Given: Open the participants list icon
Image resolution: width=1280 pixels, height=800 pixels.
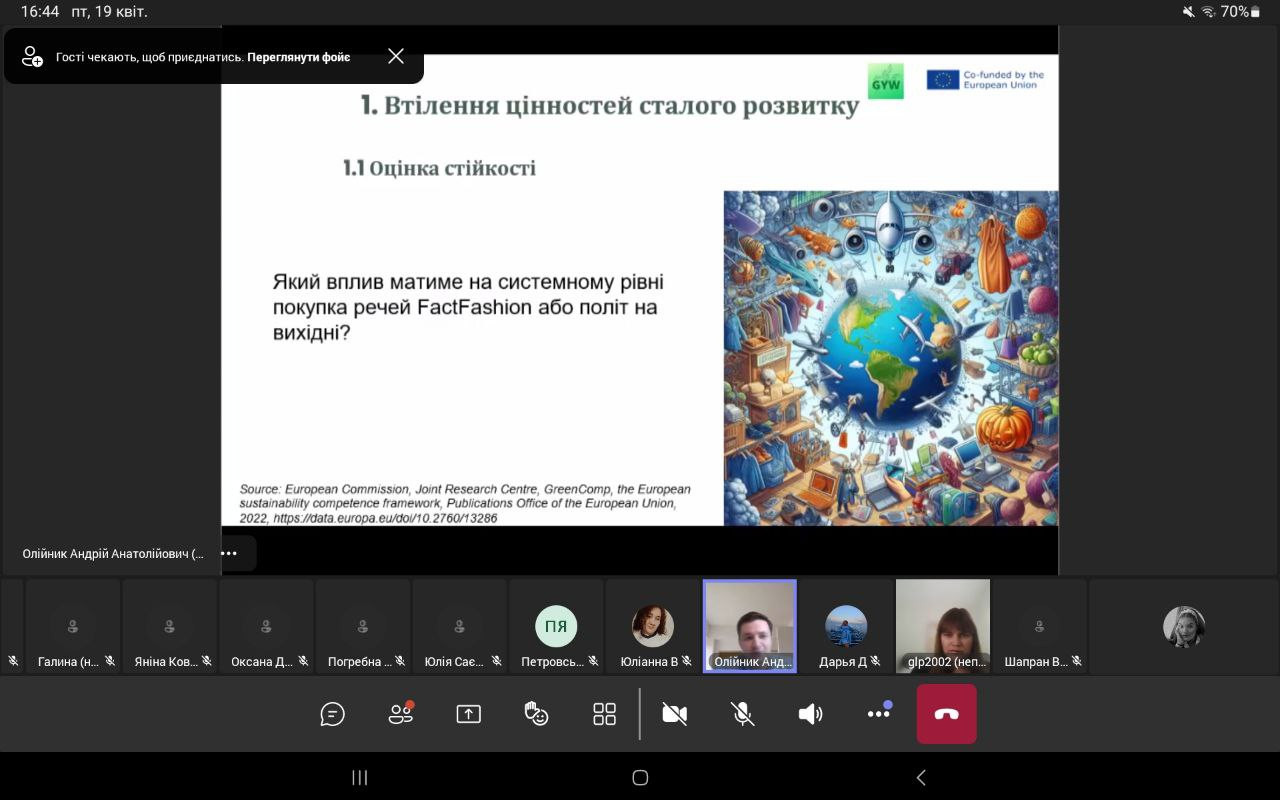Looking at the screenshot, I should coord(400,714).
